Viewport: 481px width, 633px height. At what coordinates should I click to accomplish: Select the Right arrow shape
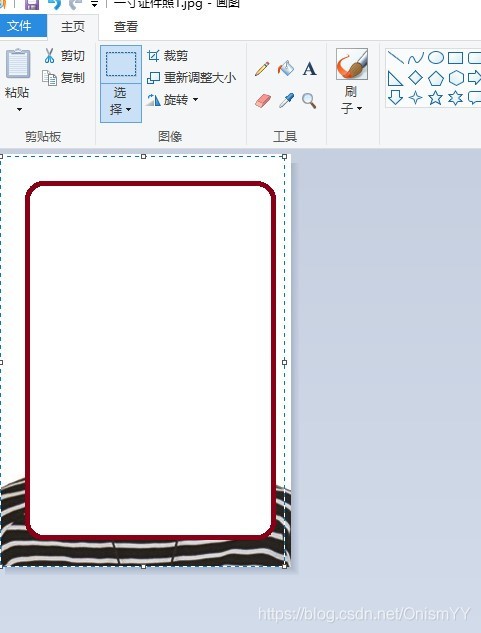[474, 78]
